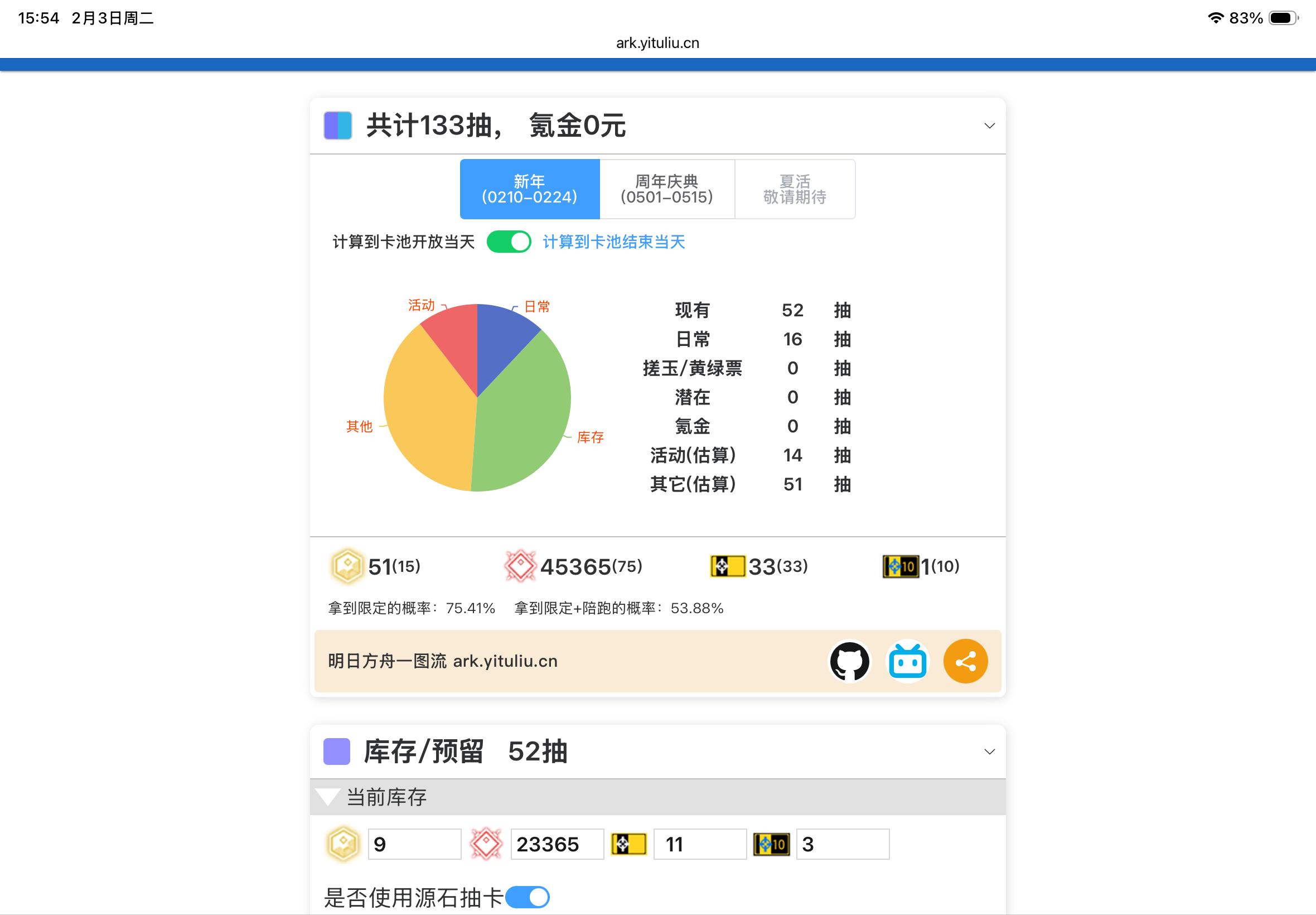Click the orange share icon
This screenshot has height=915, width=1316.
(x=965, y=661)
